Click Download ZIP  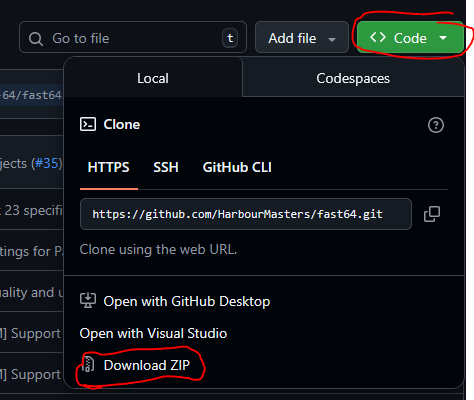tap(147, 365)
